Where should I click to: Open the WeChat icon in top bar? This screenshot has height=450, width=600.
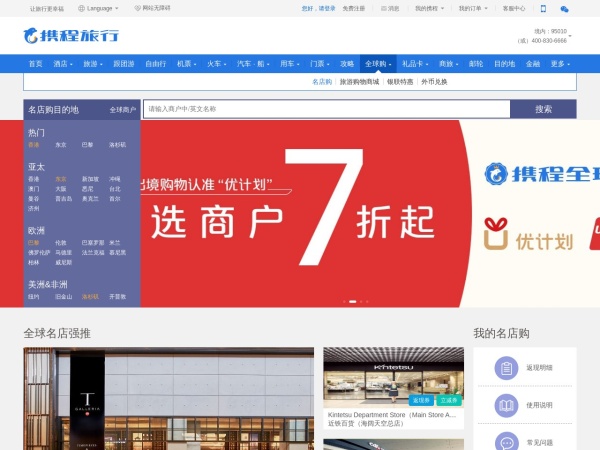pyautogui.click(x=564, y=9)
